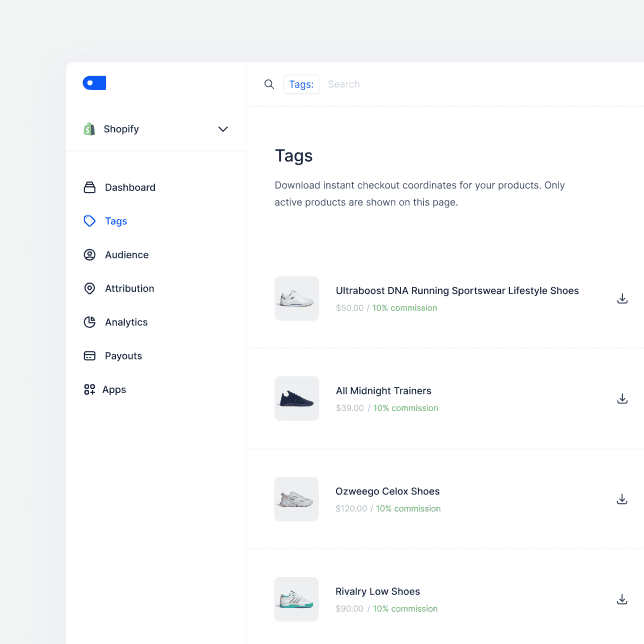
Task: Click 10% commission under Ultraboost DNA
Action: point(405,308)
